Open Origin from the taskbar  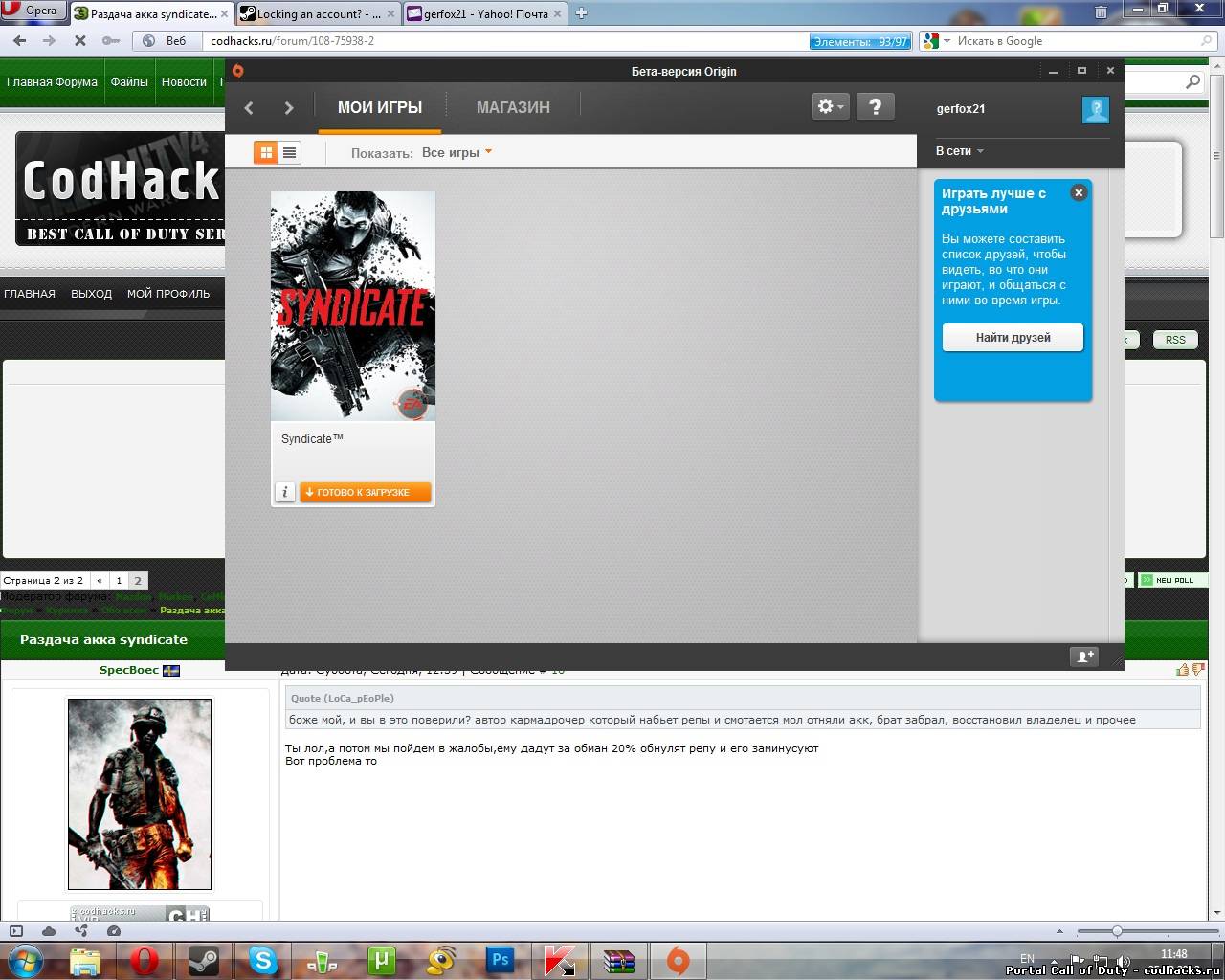click(x=678, y=960)
